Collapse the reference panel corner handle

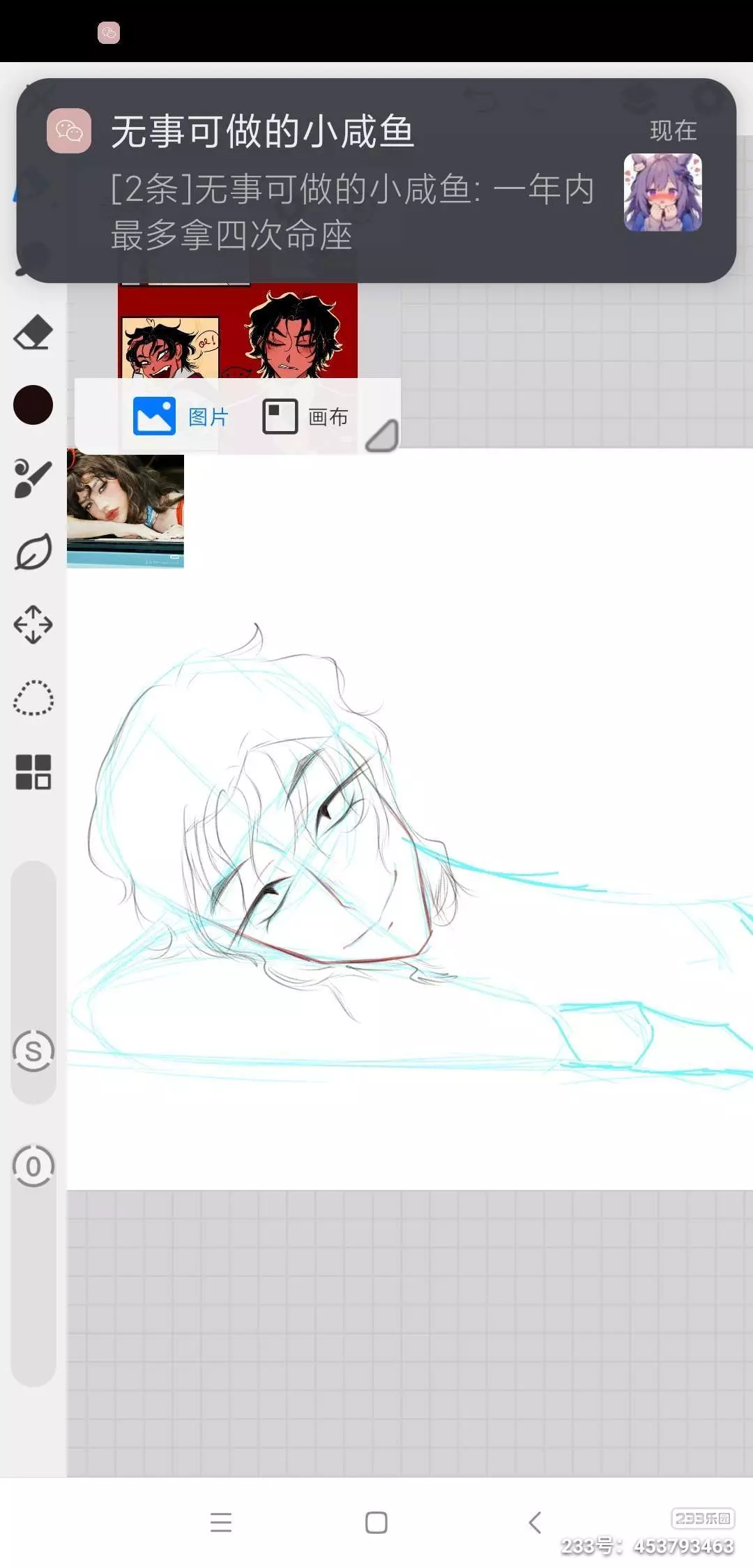[382, 436]
